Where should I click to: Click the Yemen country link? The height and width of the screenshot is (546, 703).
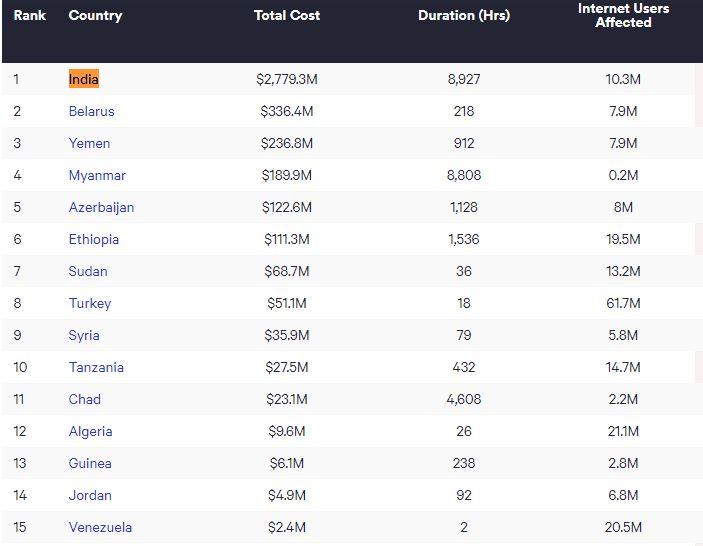89,143
